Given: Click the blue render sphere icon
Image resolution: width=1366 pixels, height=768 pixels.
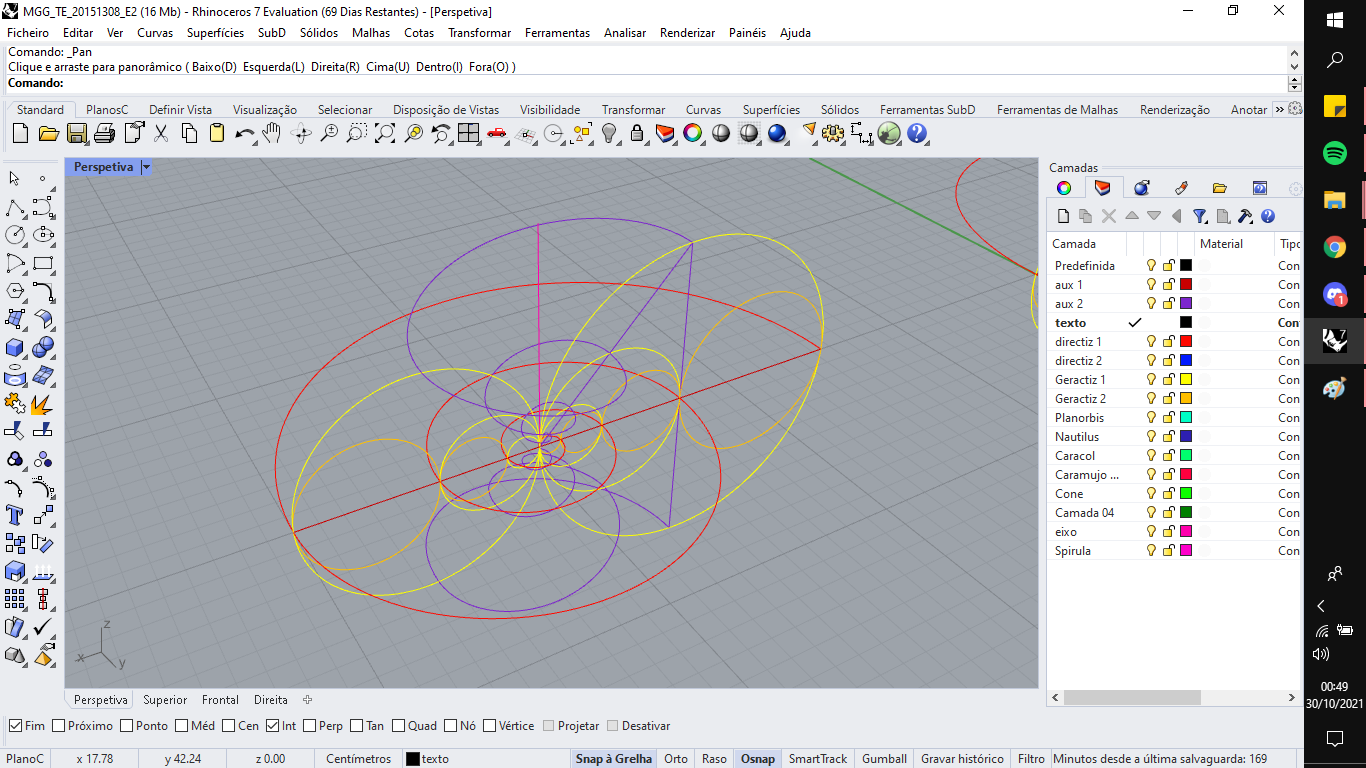Looking at the screenshot, I should click(x=777, y=133).
